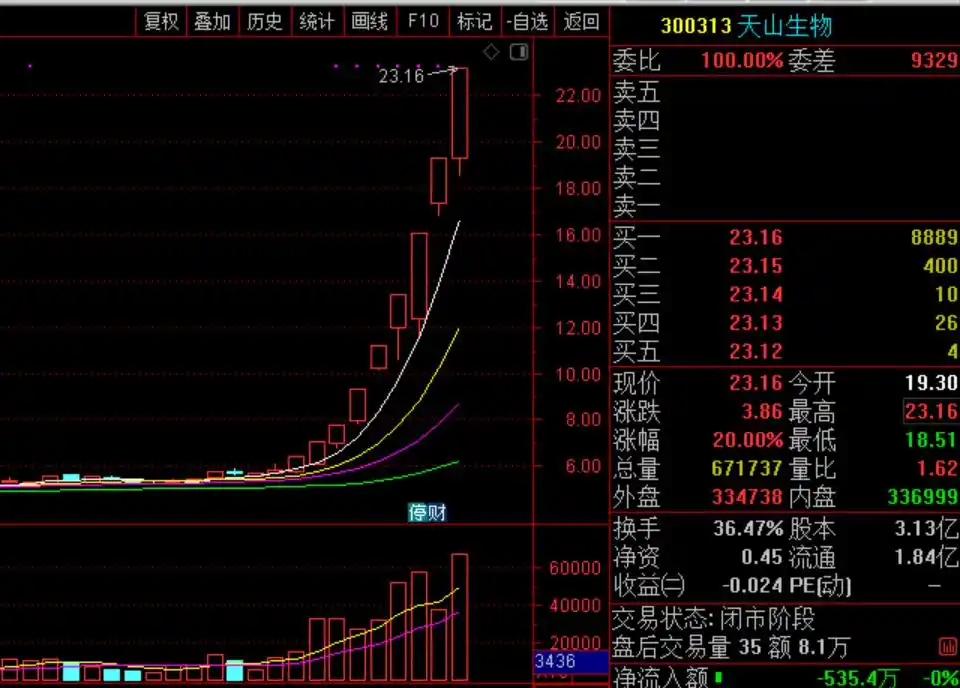960x688 pixels.
Task: Select the 买四 bid price 23.13
Action: pos(756,323)
